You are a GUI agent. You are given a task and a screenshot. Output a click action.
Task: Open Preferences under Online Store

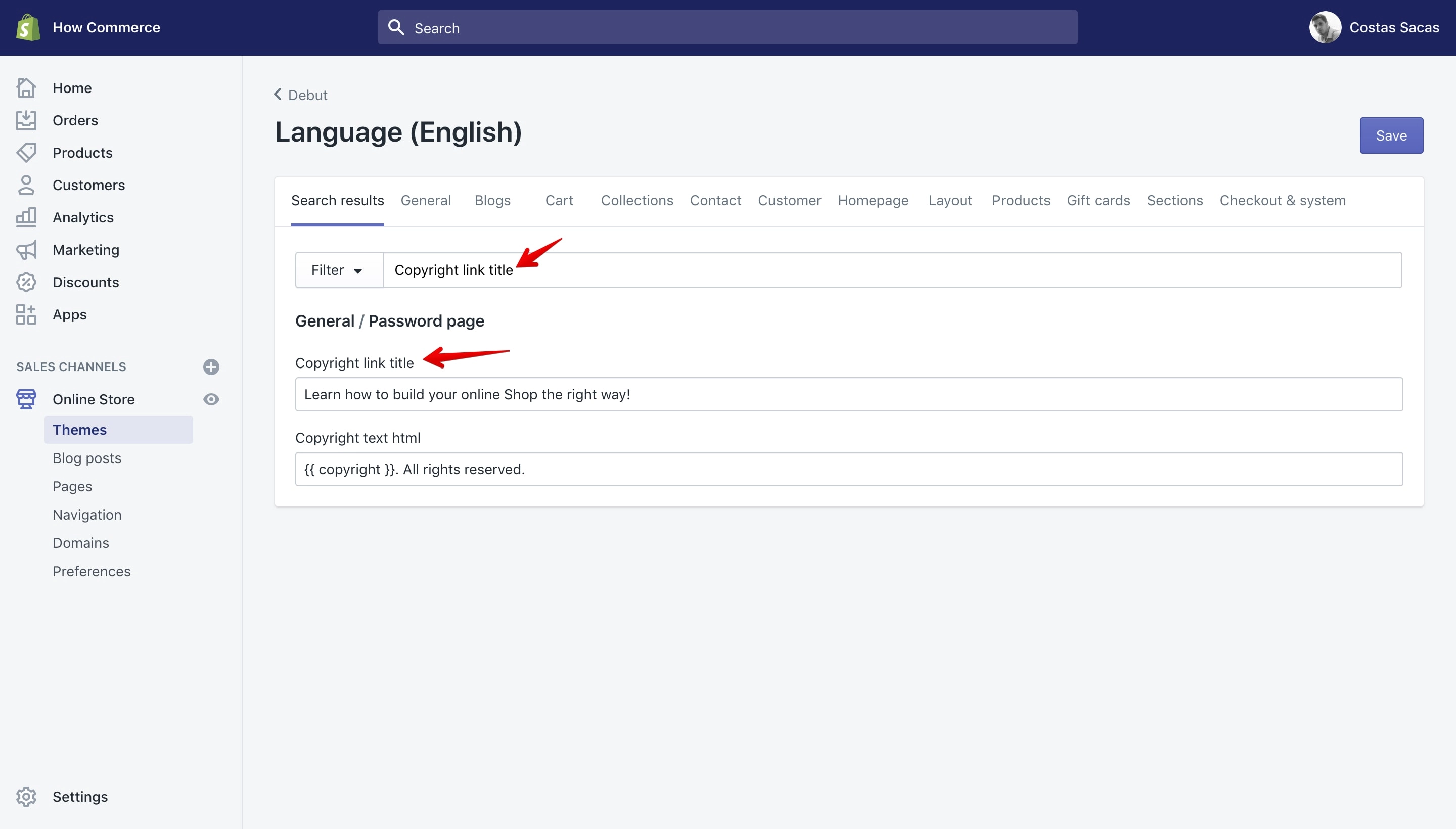click(x=91, y=571)
